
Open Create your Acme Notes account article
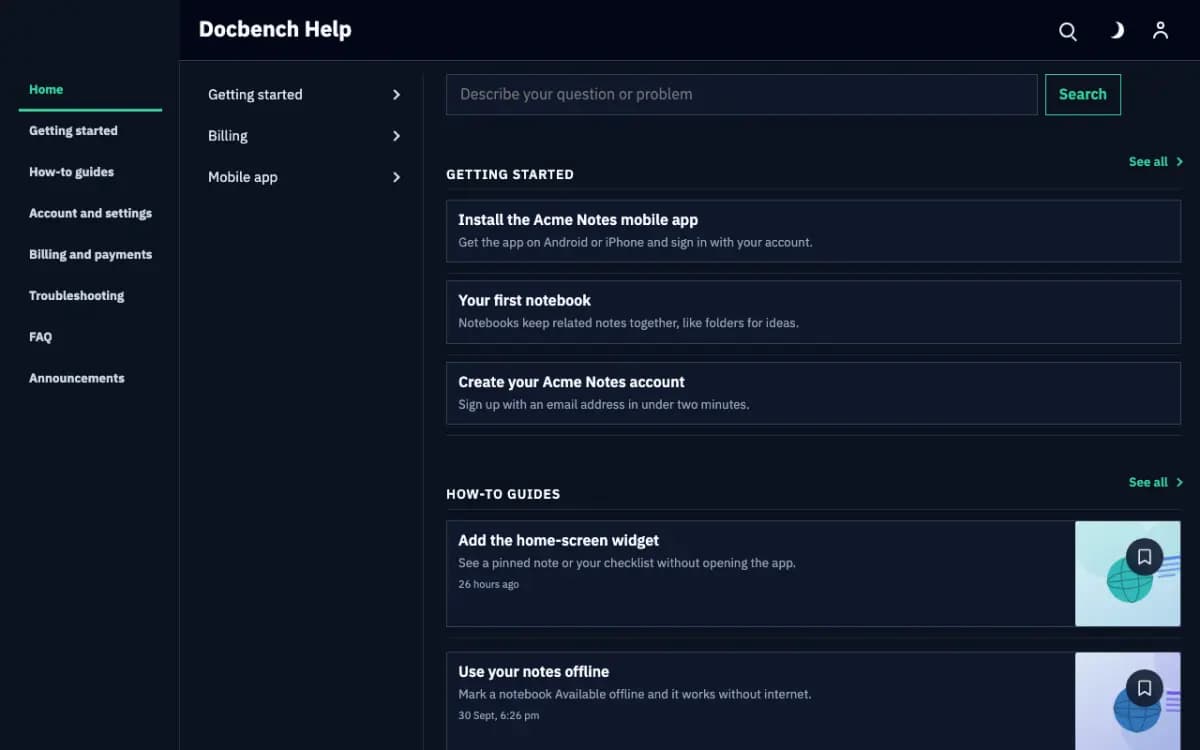click(x=813, y=393)
